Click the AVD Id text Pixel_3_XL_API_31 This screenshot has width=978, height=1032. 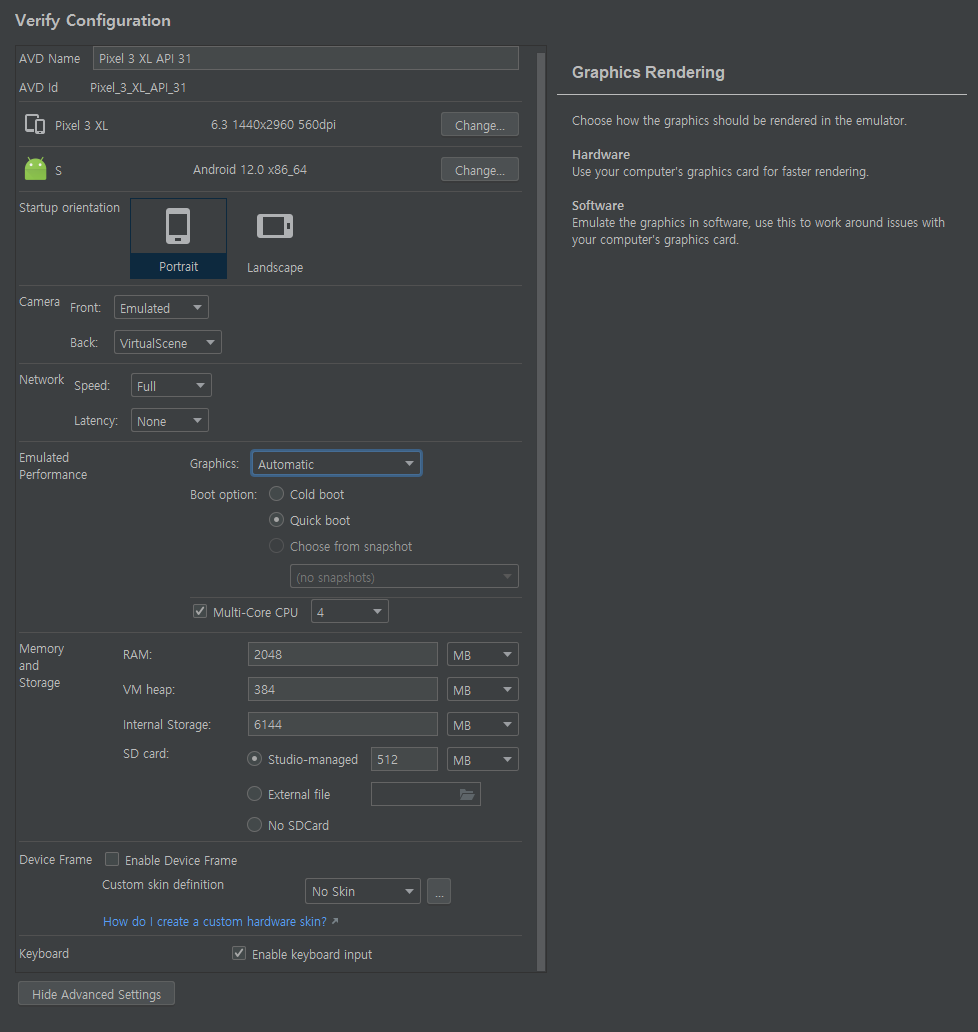138,88
